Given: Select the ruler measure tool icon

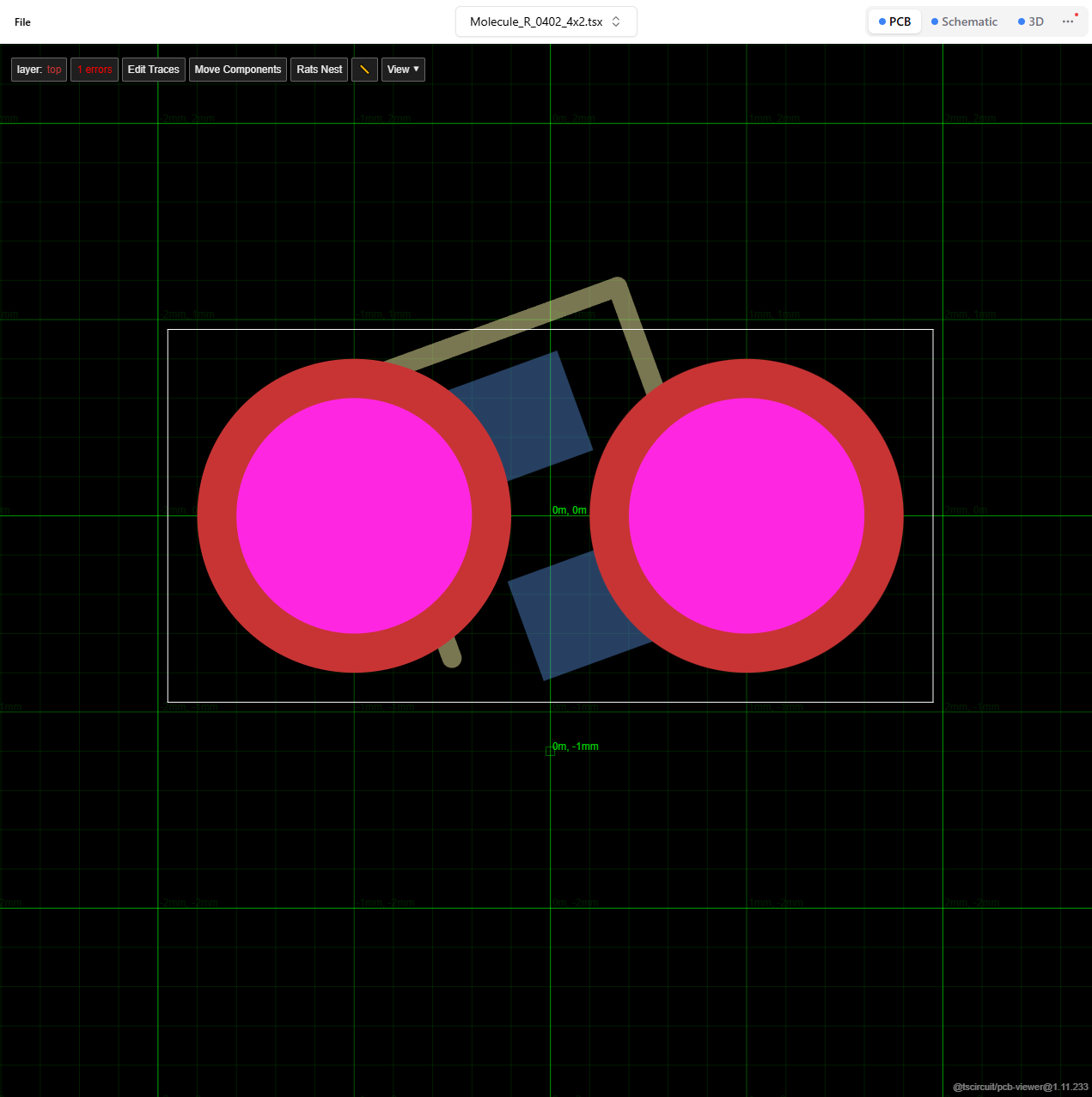Looking at the screenshot, I should coord(364,70).
